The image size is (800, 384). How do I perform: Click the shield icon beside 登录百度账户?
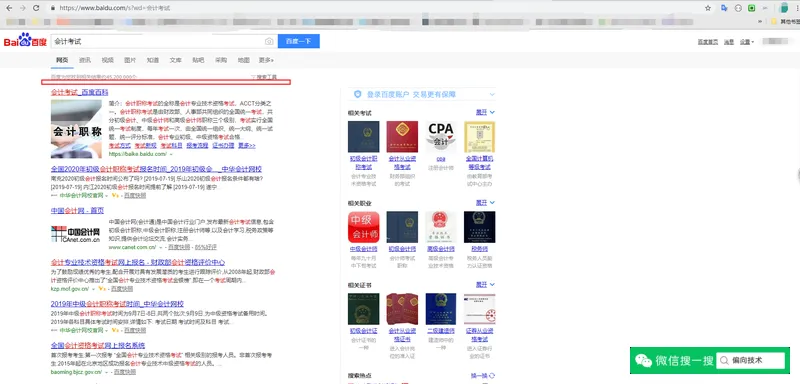(358, 94)
